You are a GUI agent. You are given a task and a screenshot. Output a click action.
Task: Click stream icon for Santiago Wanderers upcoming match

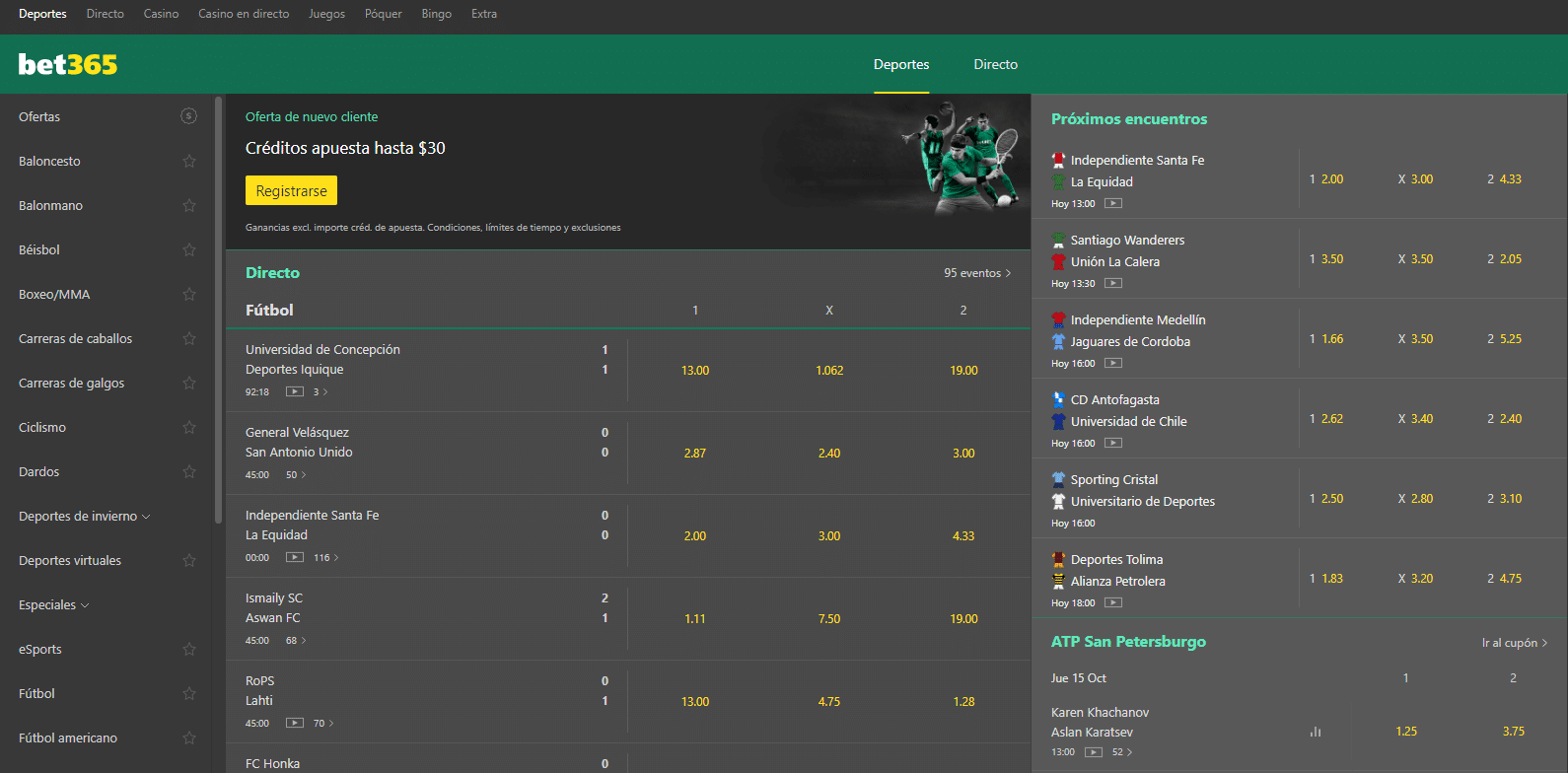[1113, 283]
